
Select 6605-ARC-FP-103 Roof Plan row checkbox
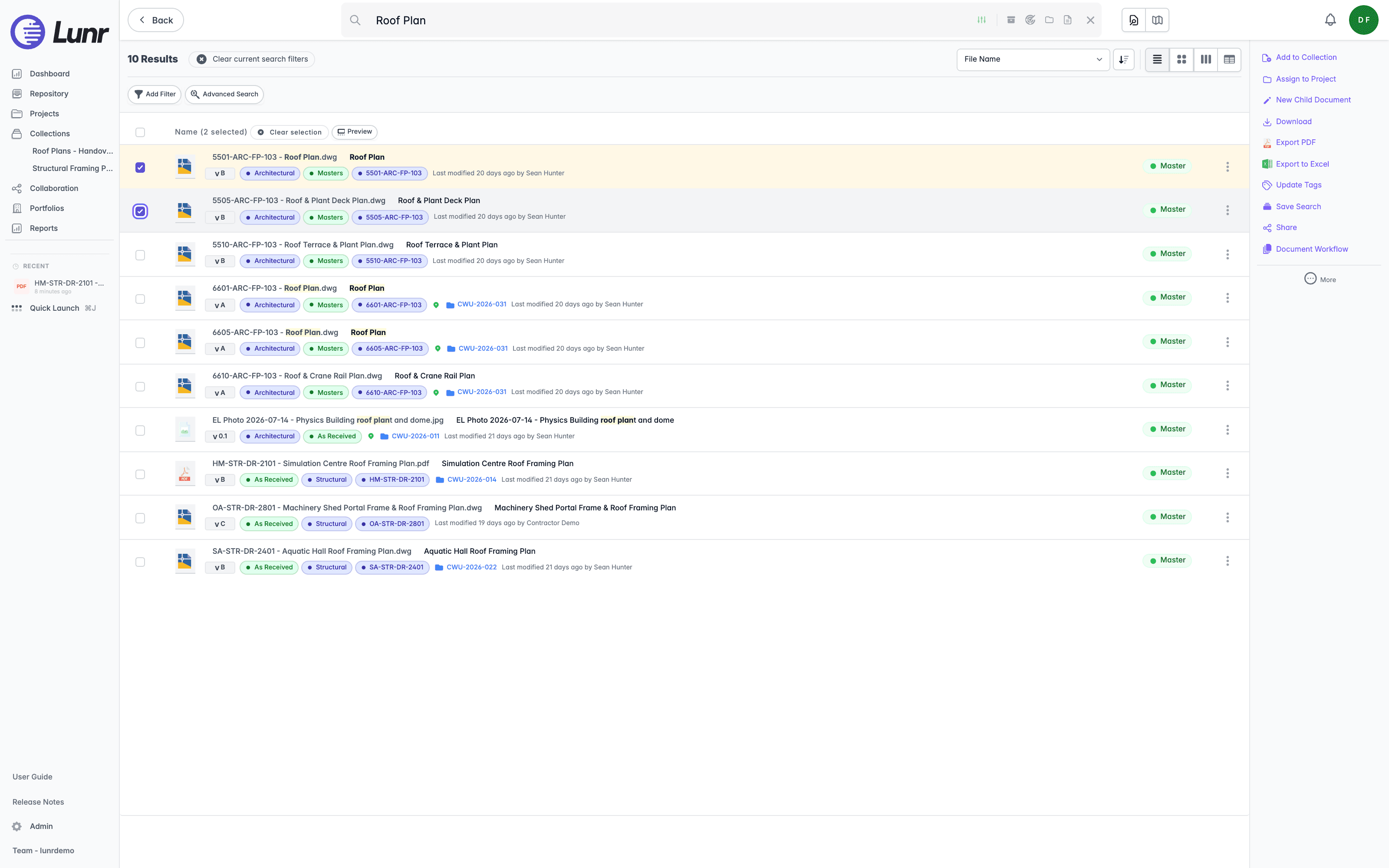[140, 343]
